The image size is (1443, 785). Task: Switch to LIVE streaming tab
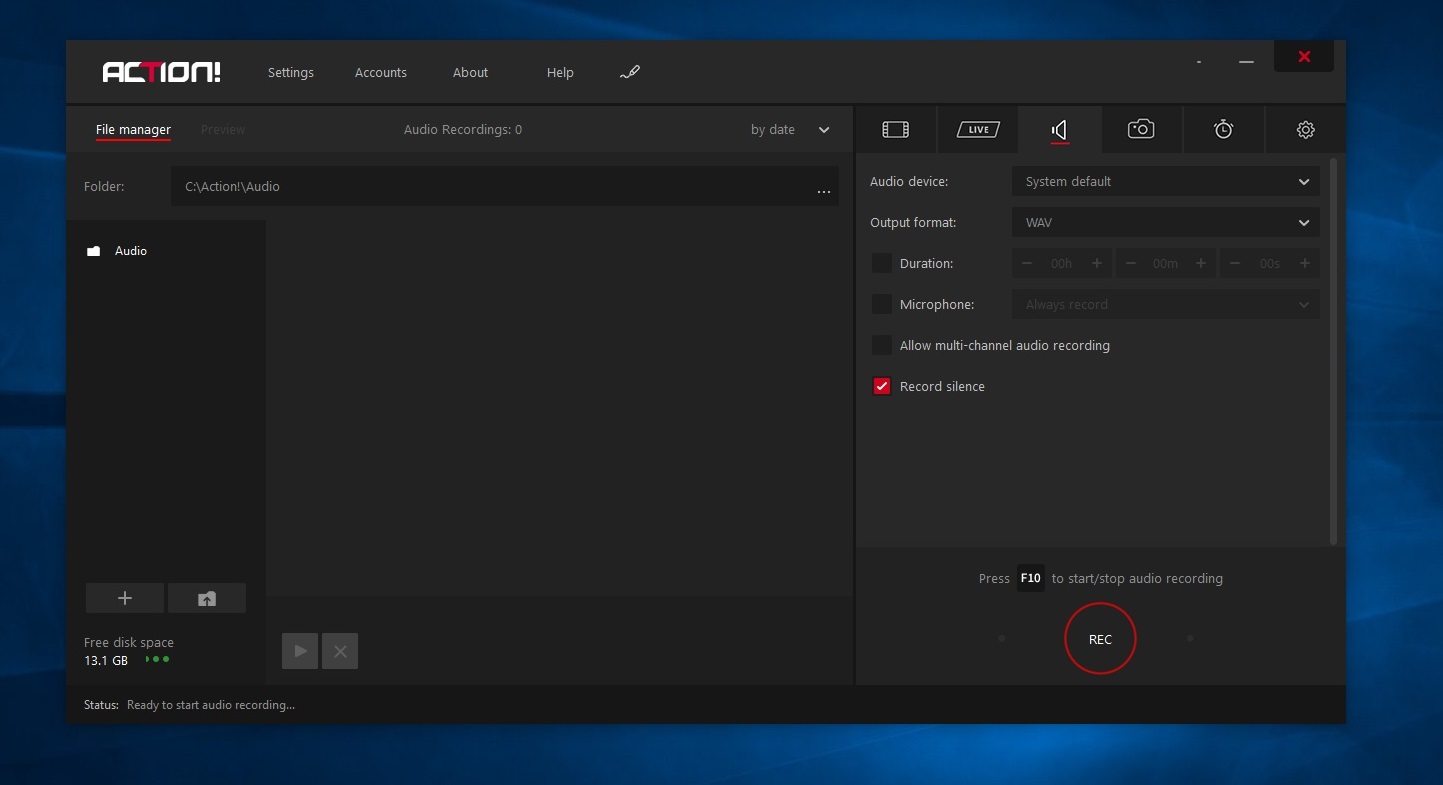click(977, 129)
